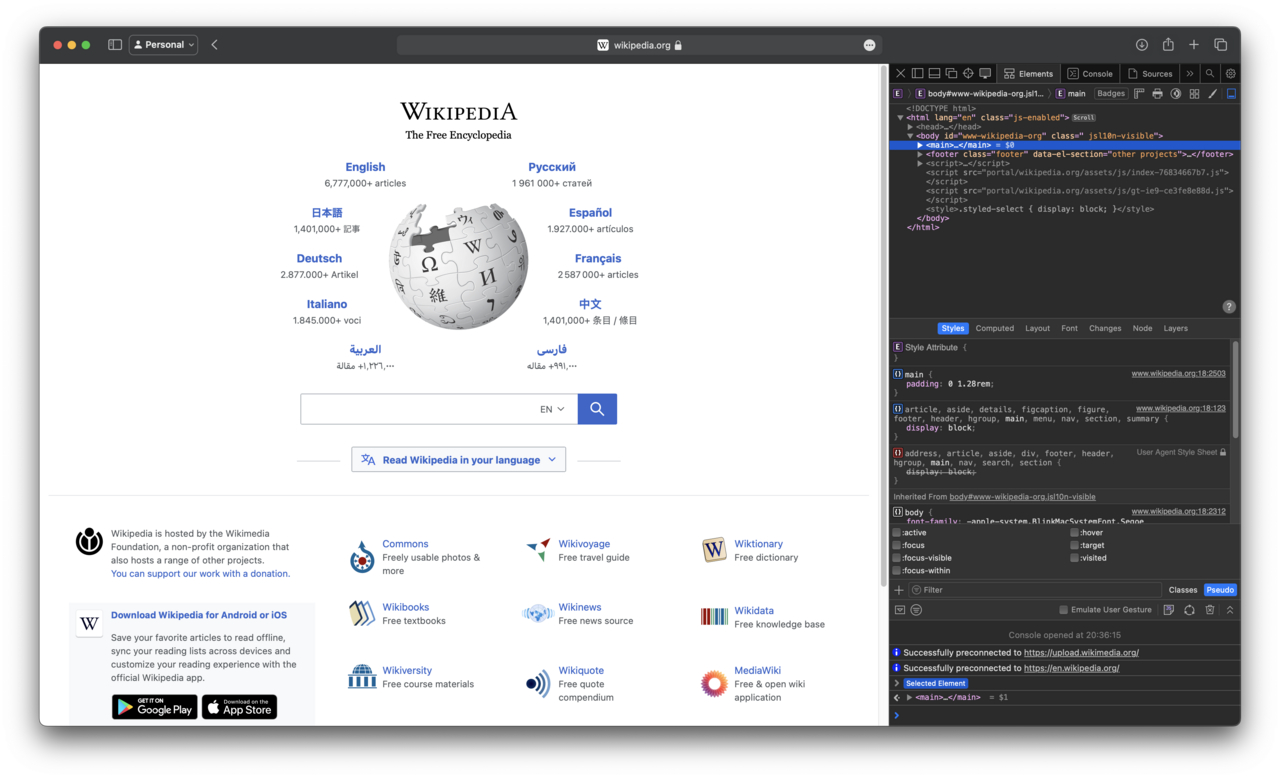The height and width of the screenshot is (778, 1280).
Task: Open the Layout sidebar tab
Action: click(1038, 328)
